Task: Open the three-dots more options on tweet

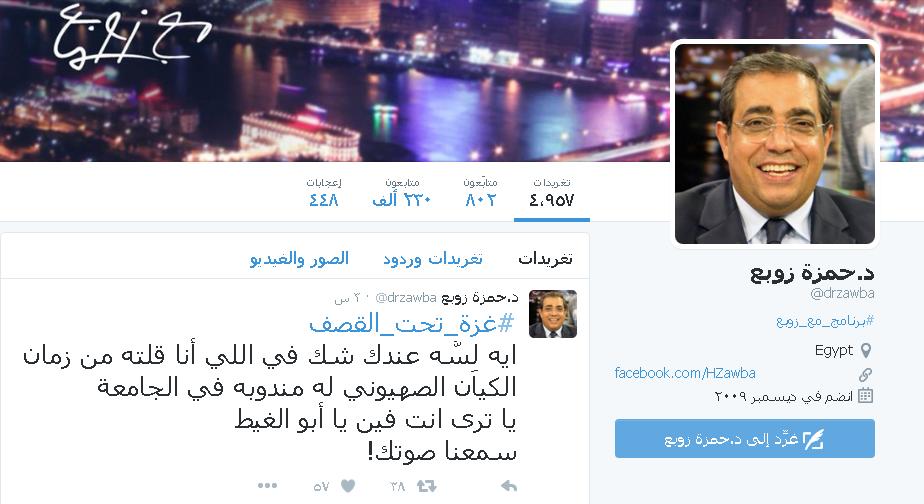Action: pyautogui.click(x=268, y=486)
